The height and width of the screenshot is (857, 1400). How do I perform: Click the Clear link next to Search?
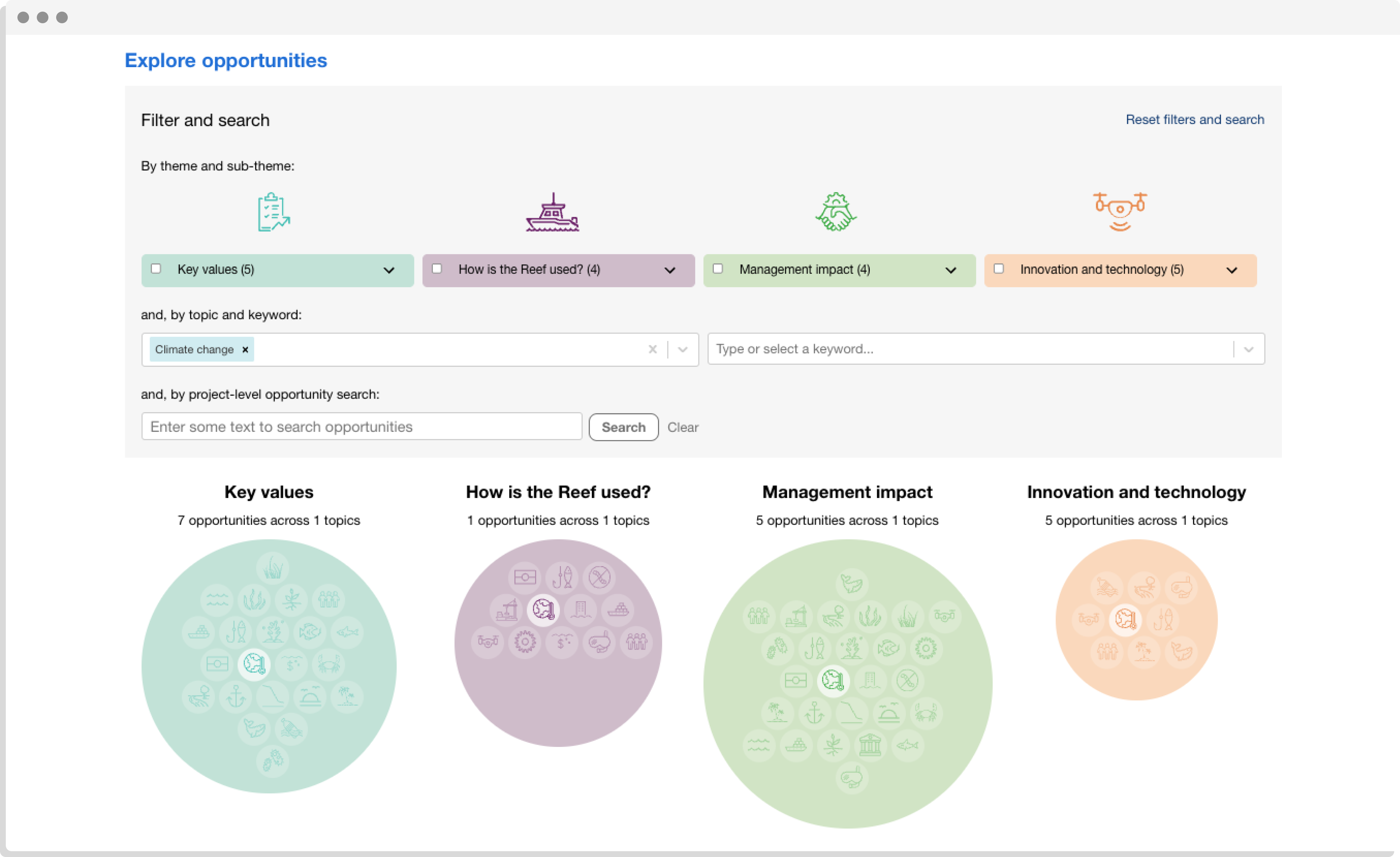click(x=682, y=427)
